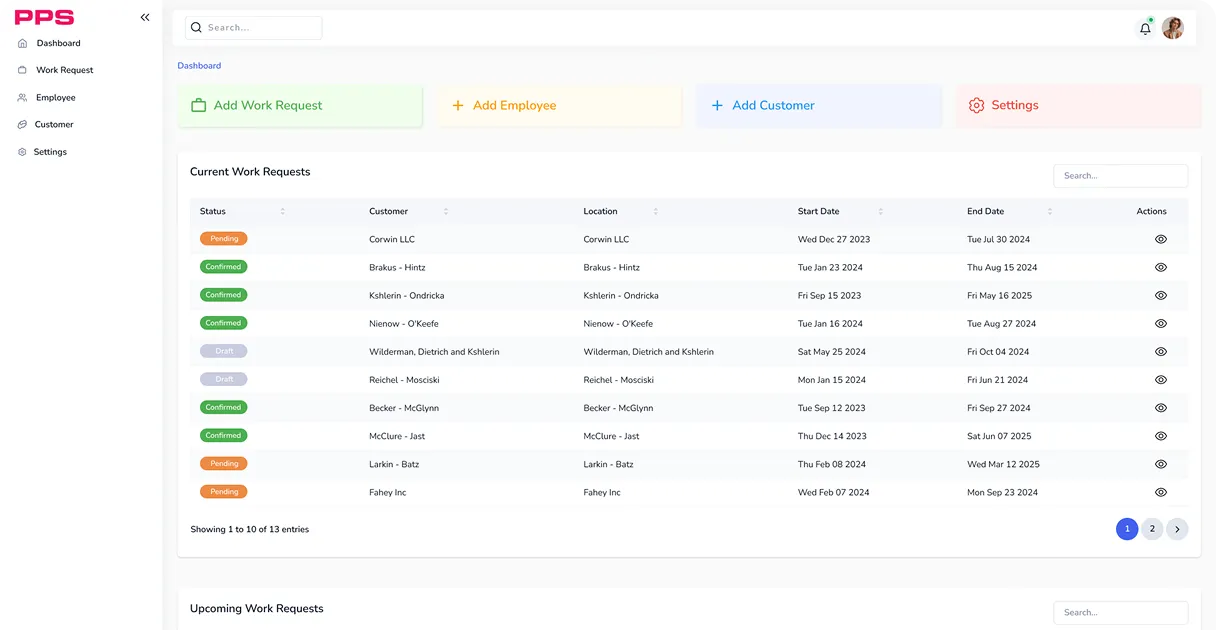Open Customer in the sidebar menu

54,125
